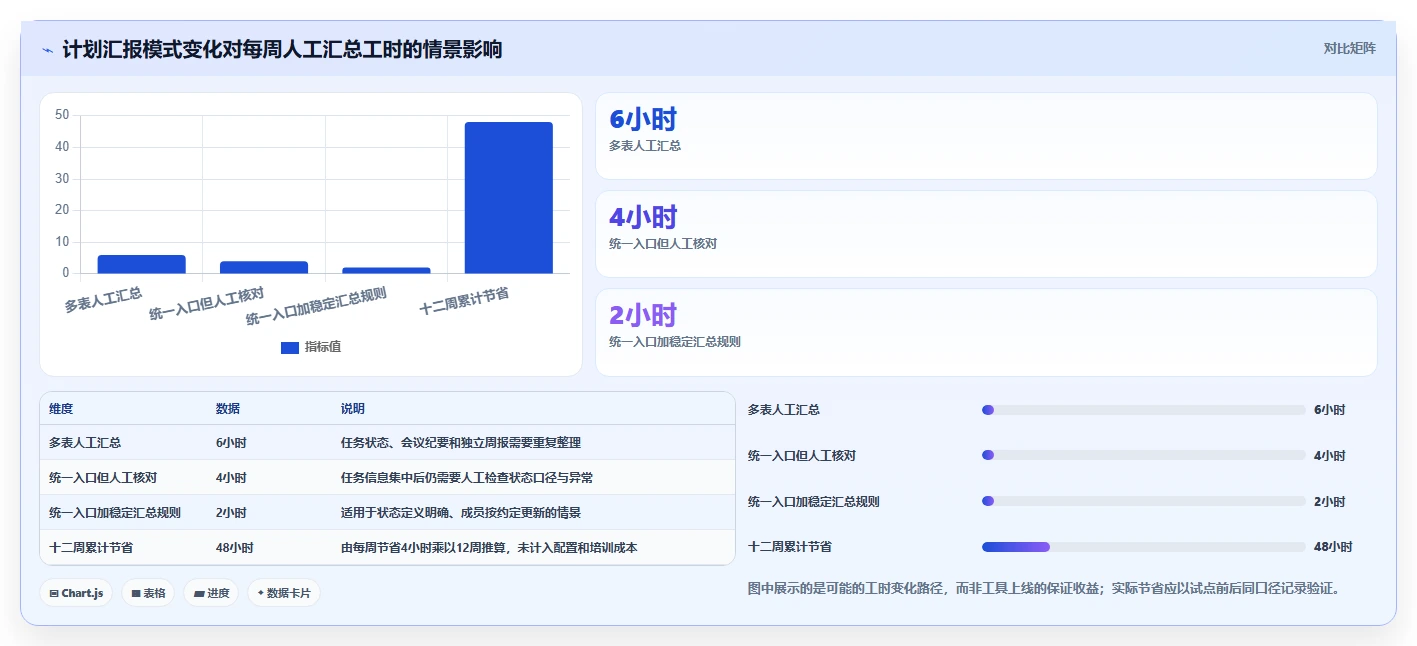Click the 十二周累计节省 progress bar

[1144, 547]
